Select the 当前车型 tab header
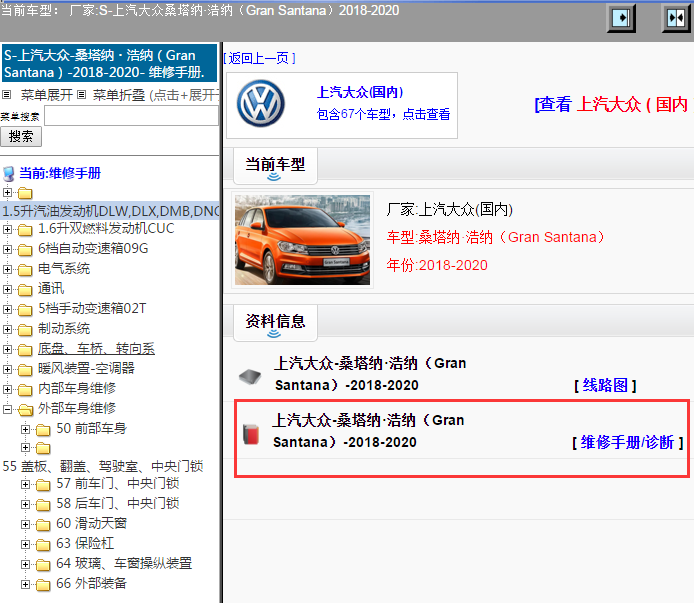The height and width of the screenshot is (603, 694). 275,166
